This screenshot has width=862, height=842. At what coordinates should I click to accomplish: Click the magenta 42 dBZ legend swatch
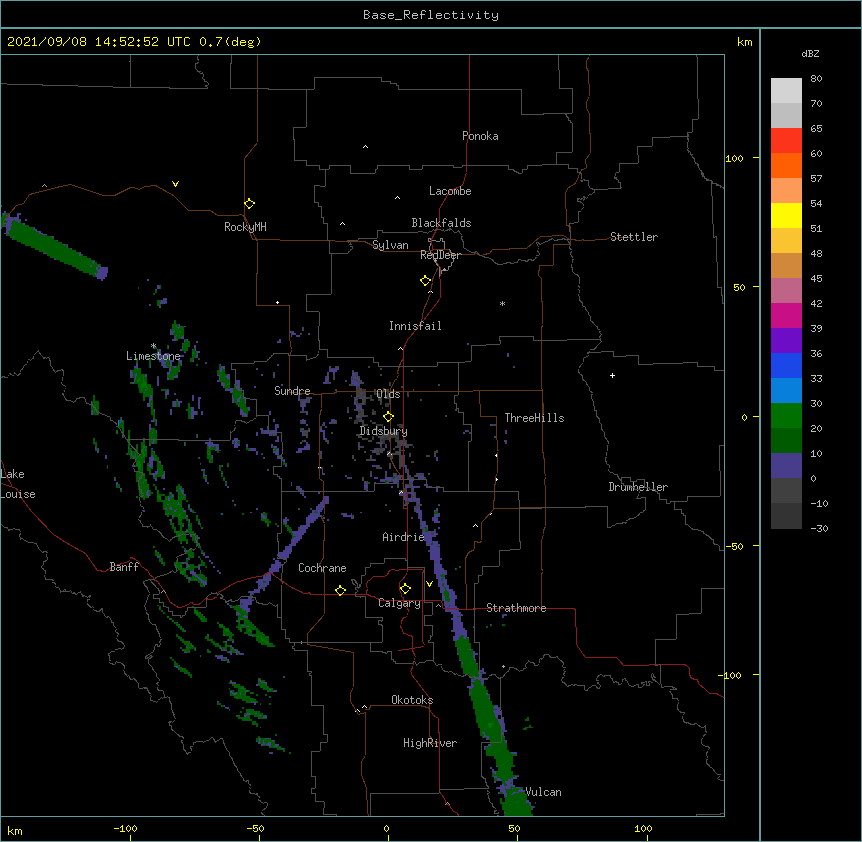pos(786,315)
